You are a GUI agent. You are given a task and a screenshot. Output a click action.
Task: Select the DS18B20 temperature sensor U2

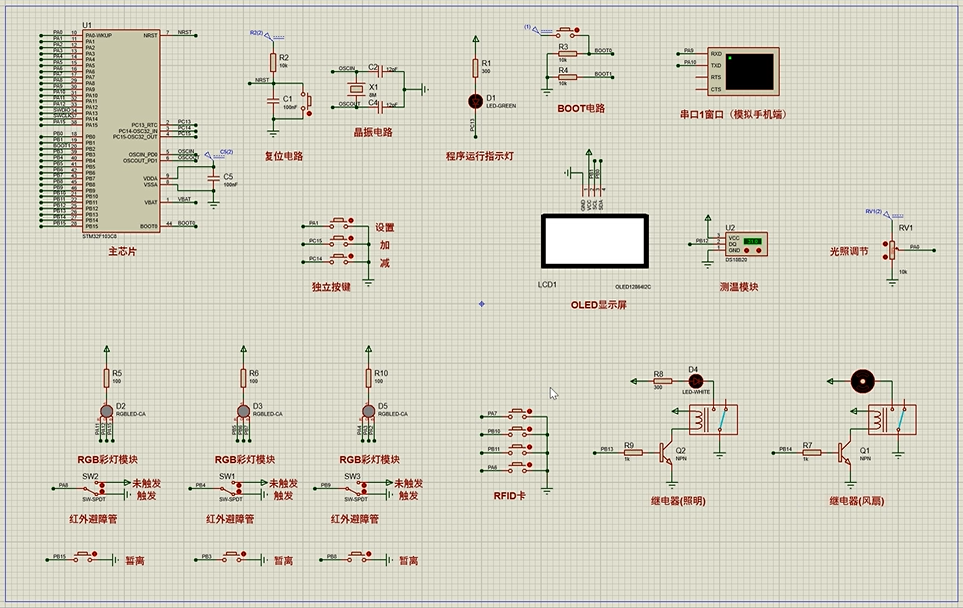point(748,242)
